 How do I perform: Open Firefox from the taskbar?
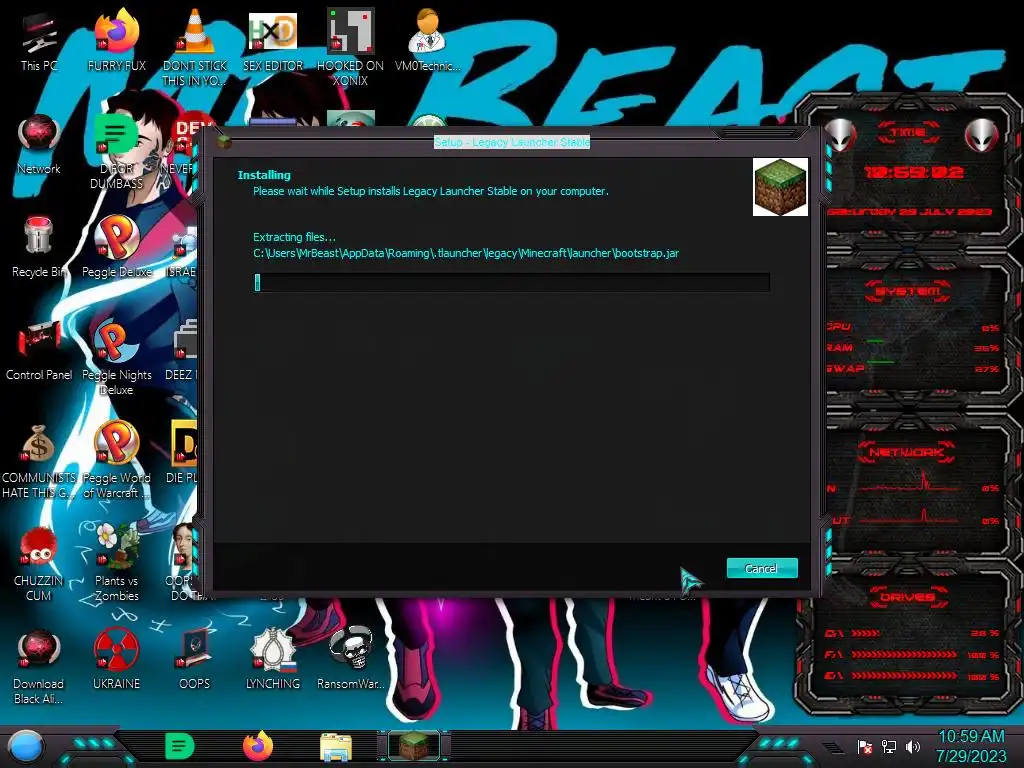click(x=258, y=746)
